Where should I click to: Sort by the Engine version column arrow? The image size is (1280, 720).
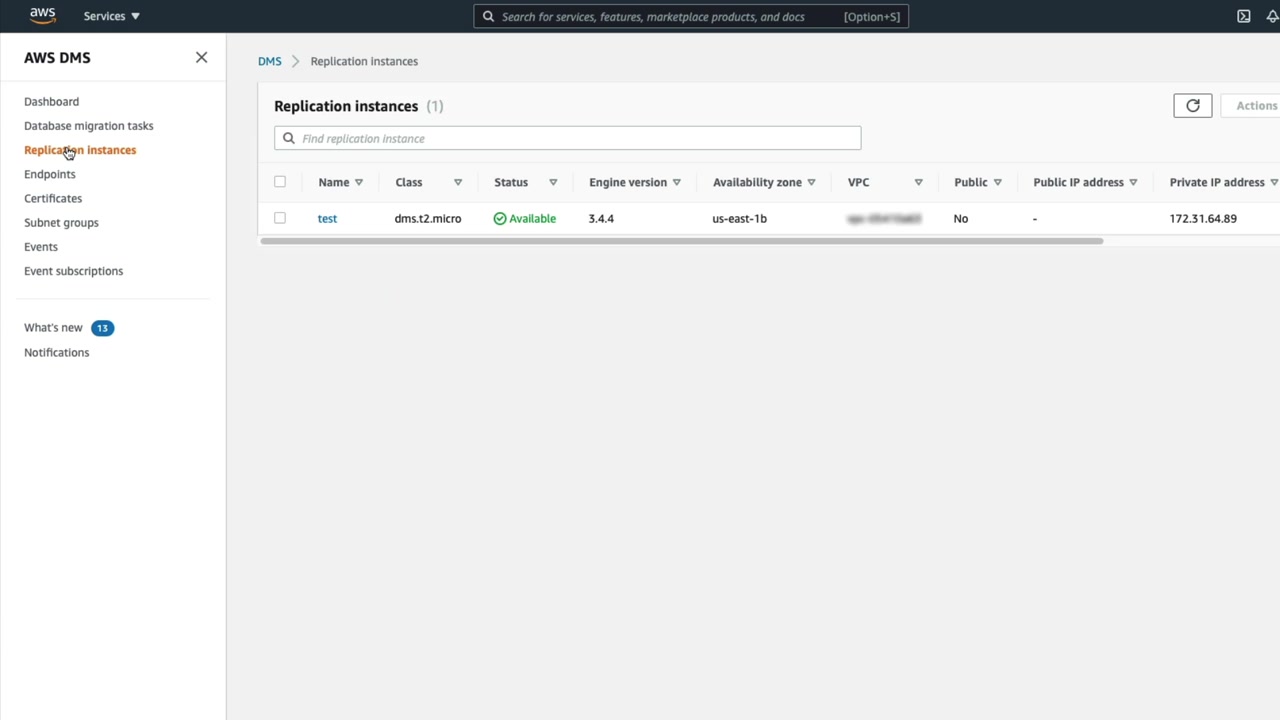click(677, 182)
